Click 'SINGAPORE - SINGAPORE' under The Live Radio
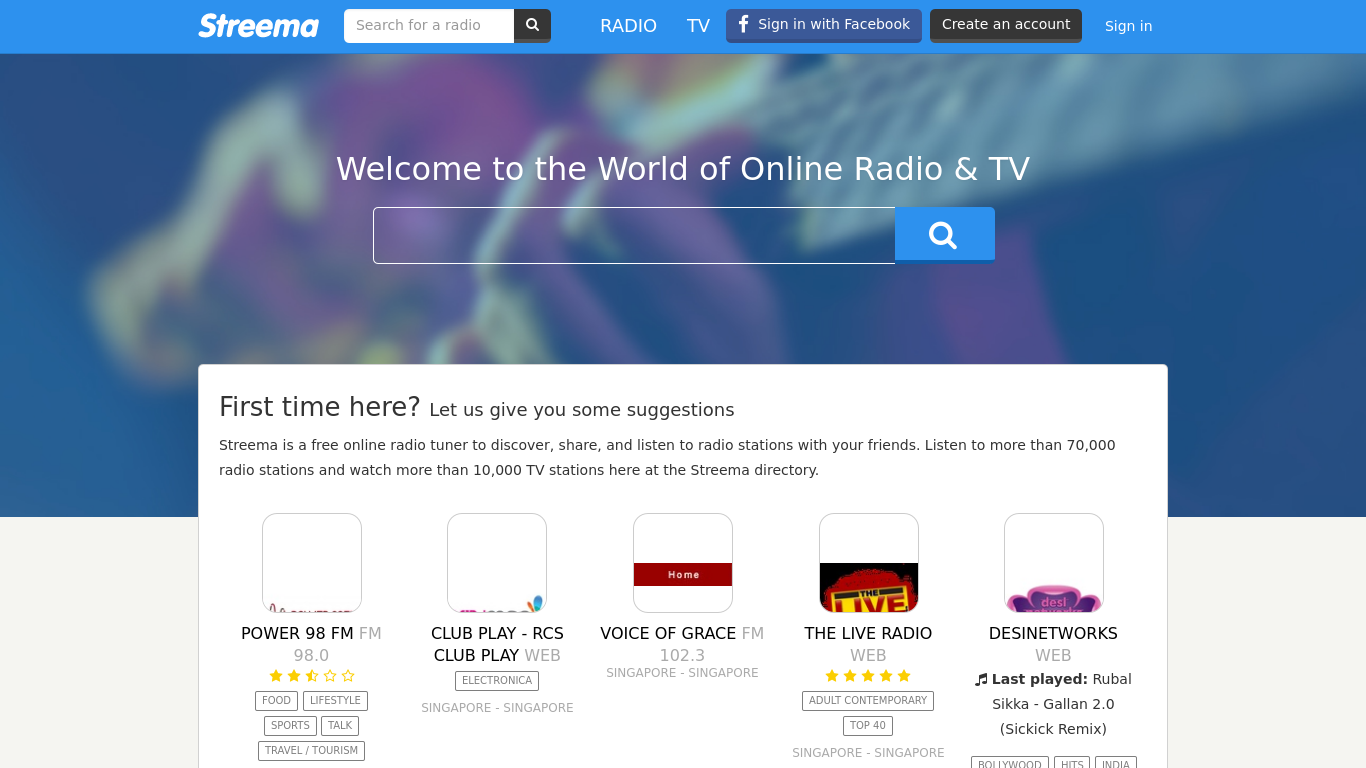This screenshot has width=1366, height=768. [868, 753]
